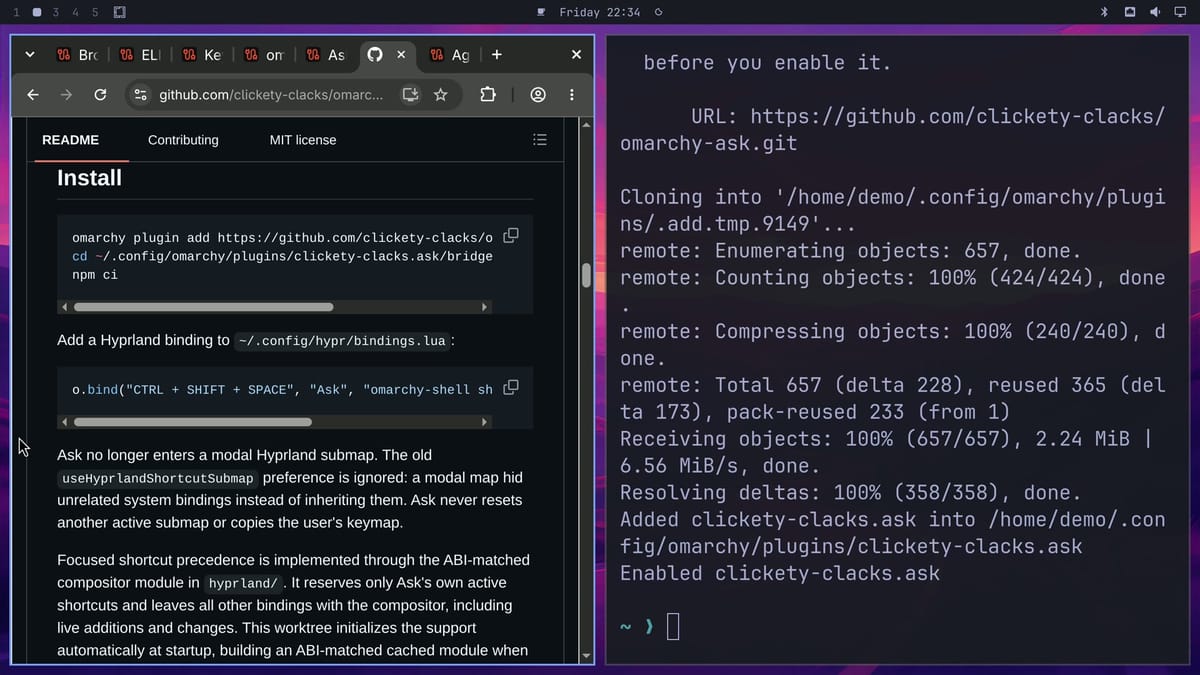Screen dimensions: 1200x675
Task: Click 'Enabled clickety-clacks.ask' in terminal
Action: pyautogui.click(x=780, y=573)
